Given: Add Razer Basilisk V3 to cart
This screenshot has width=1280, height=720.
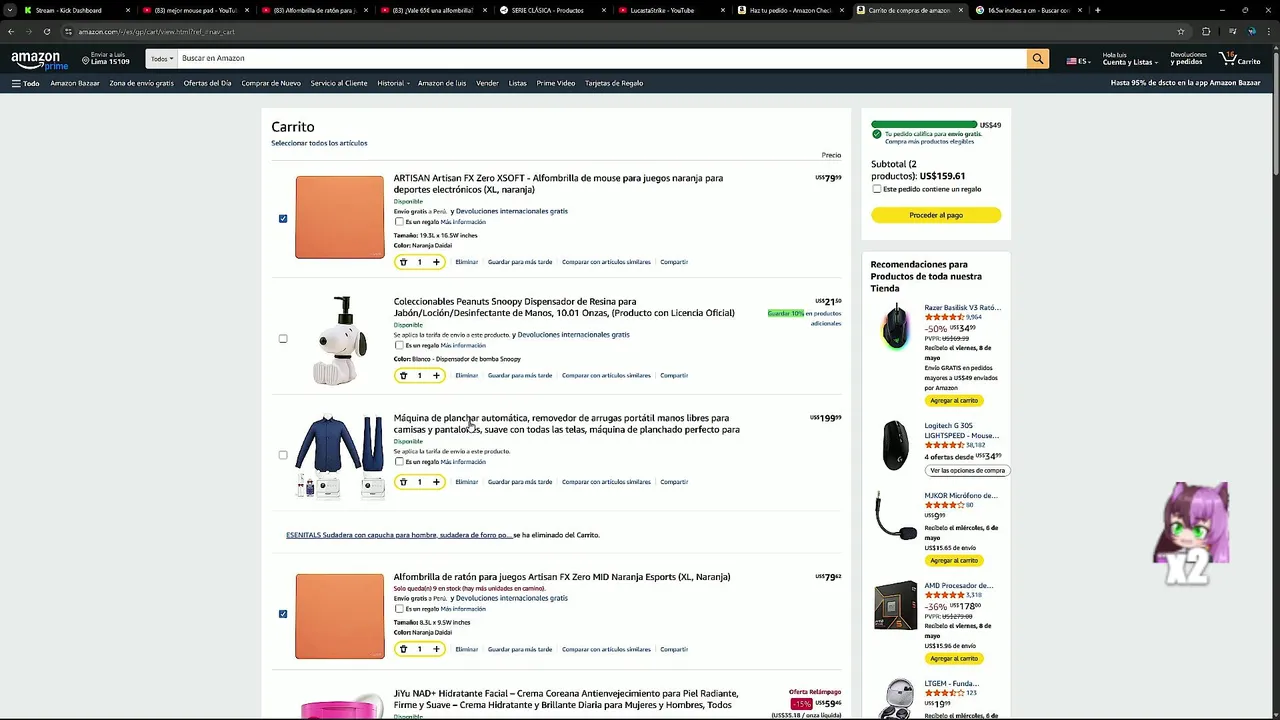Looking at the screenshot, I should (x=954, y=400).
